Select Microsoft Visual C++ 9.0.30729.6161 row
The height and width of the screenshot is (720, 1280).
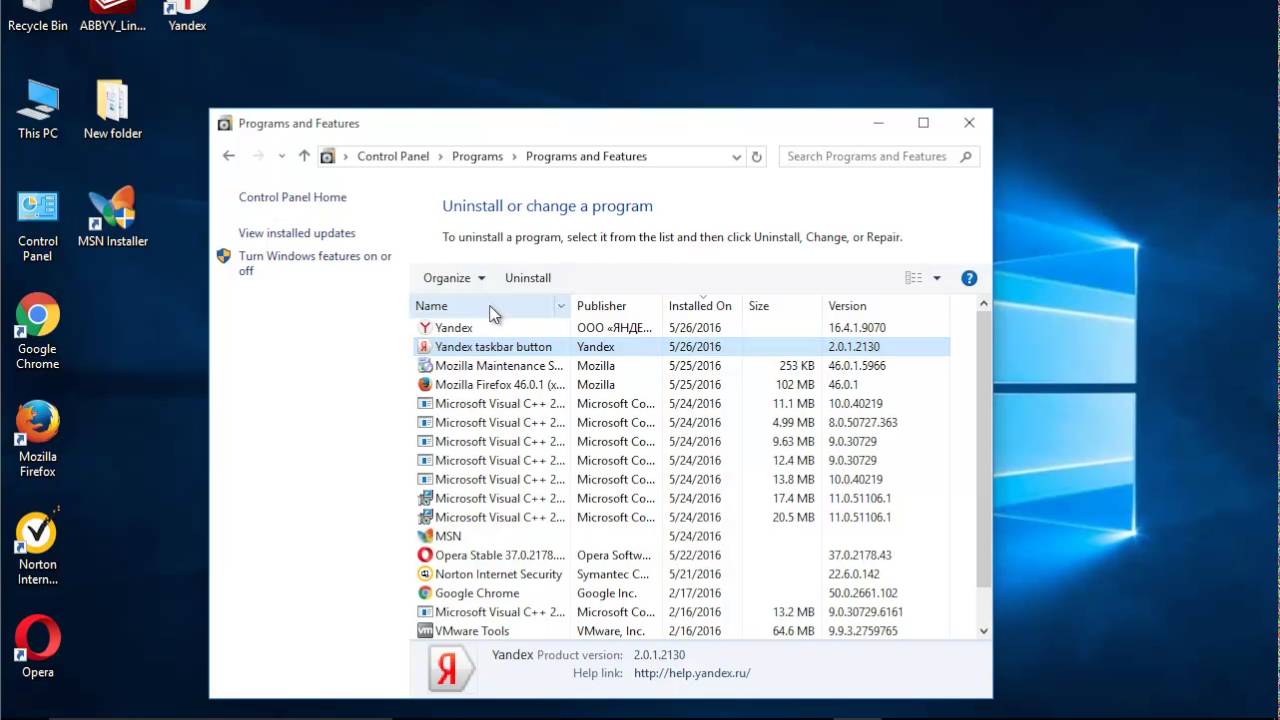(681, 612)
